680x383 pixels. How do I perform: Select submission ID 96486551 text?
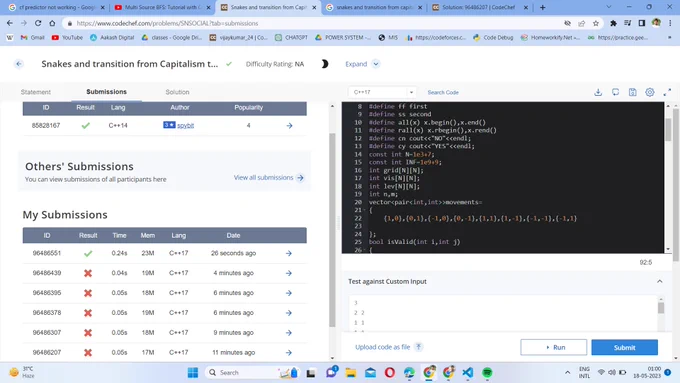(x=46, y=253)
